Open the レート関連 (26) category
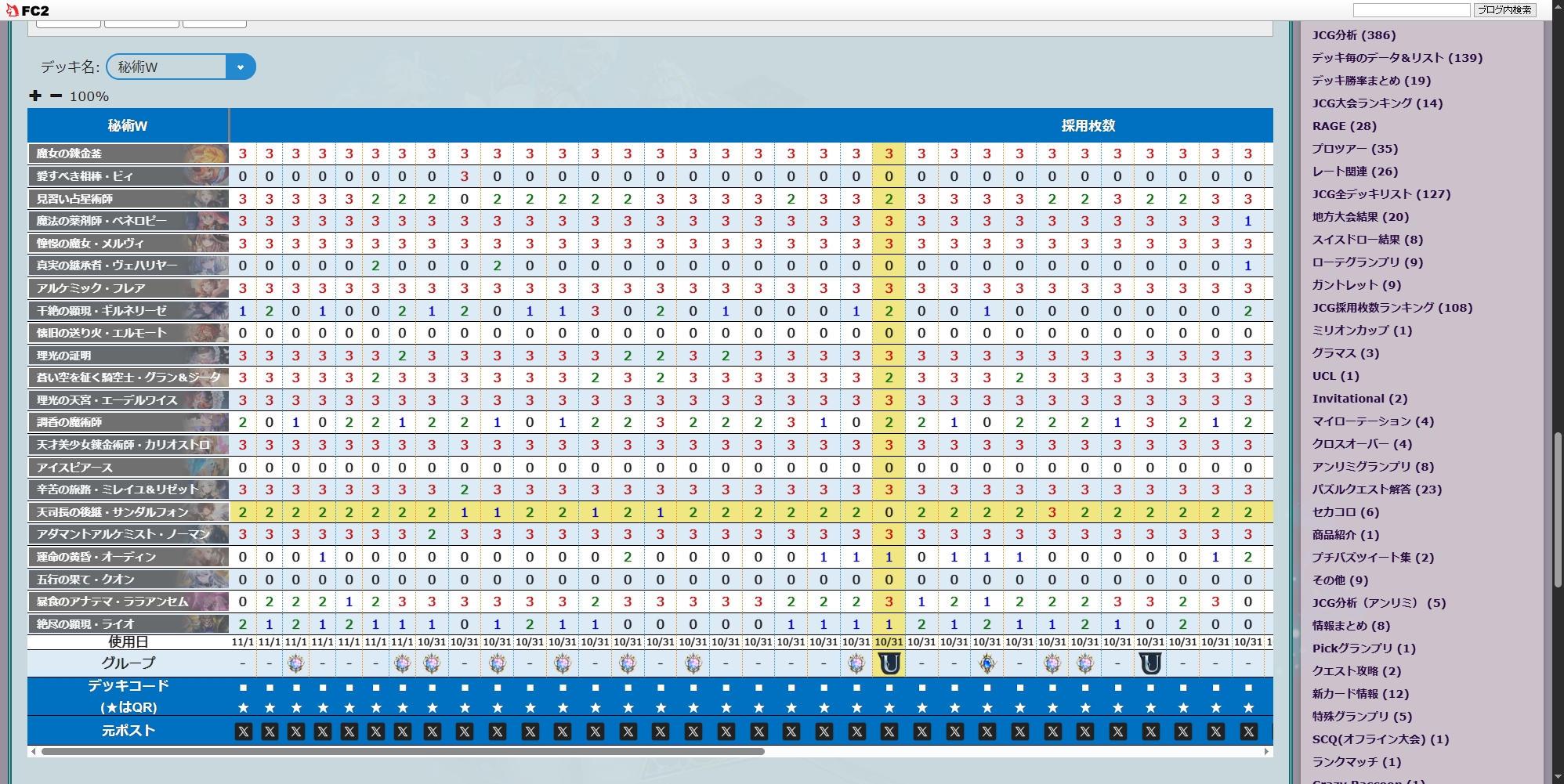 tap(1356, 172)
